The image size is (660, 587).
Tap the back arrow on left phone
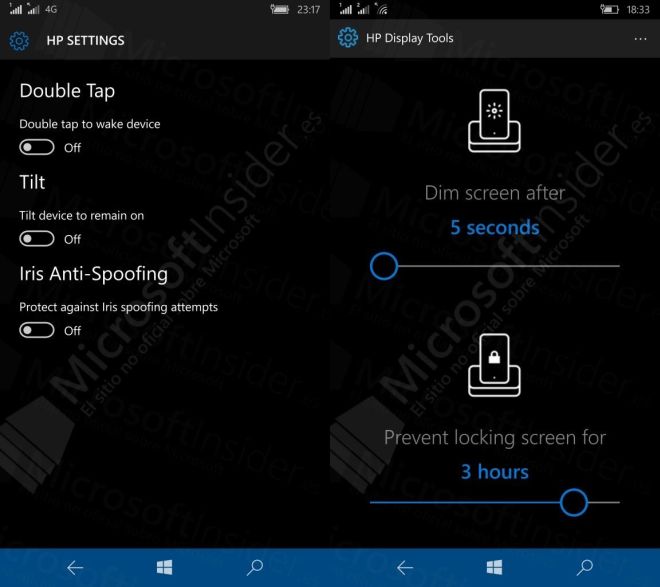75,568
